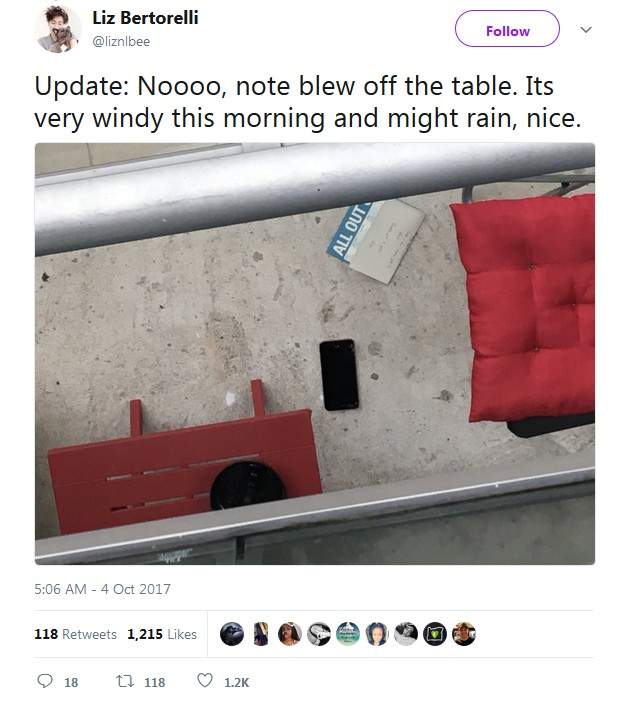
Task: Enlarge the balcony photo in tweet
Action: click(315, 353)
